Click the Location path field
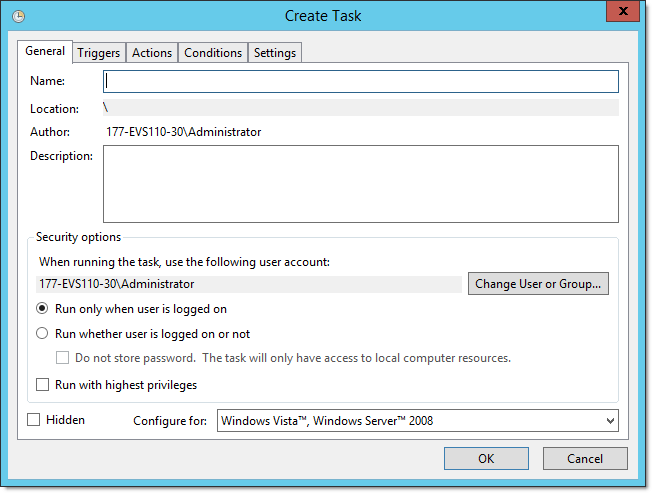The width and height of the screenshot is (652, 493). pyautogui.click(x=360, y=107)
